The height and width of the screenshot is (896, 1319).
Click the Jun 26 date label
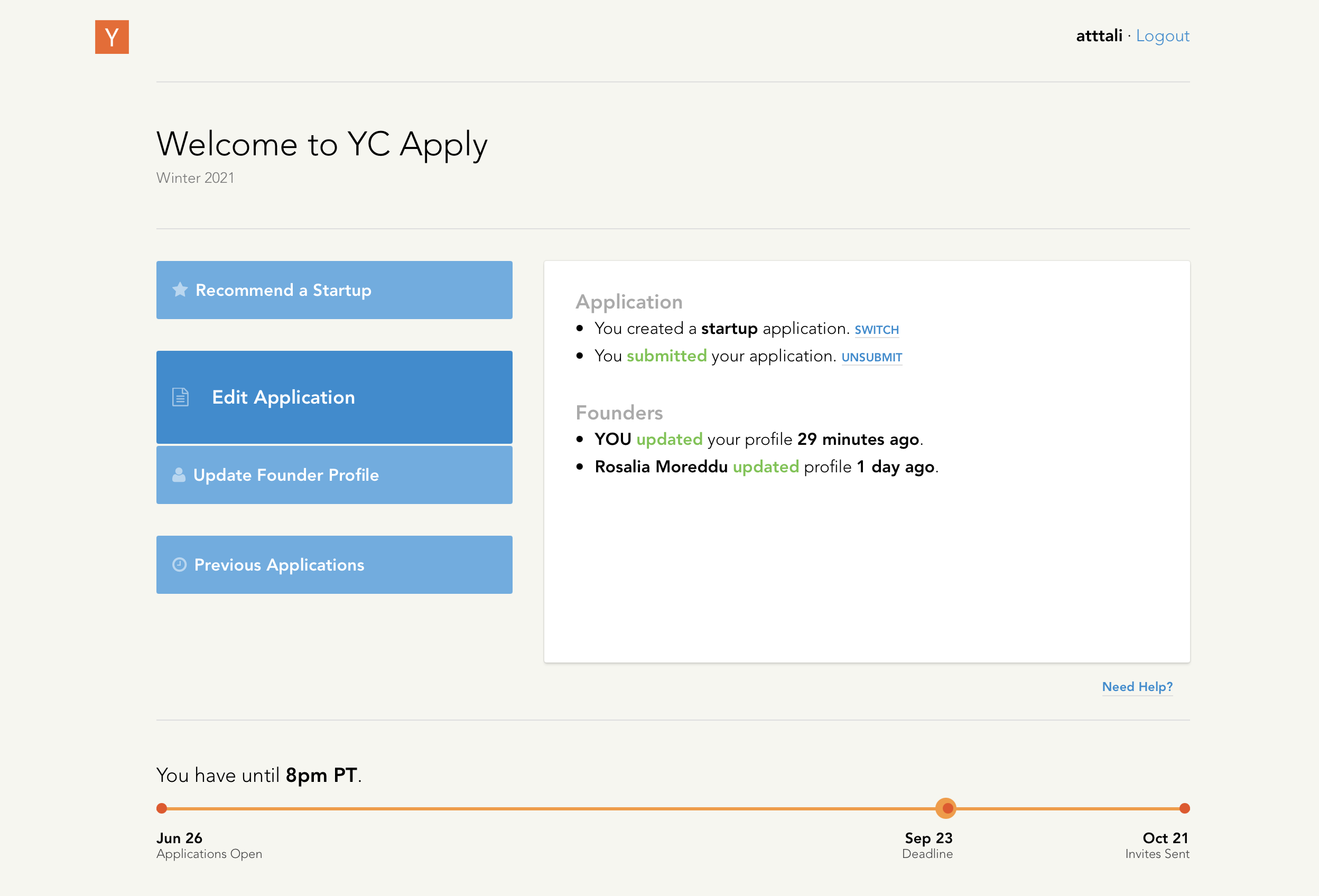(x=179, y=838)
